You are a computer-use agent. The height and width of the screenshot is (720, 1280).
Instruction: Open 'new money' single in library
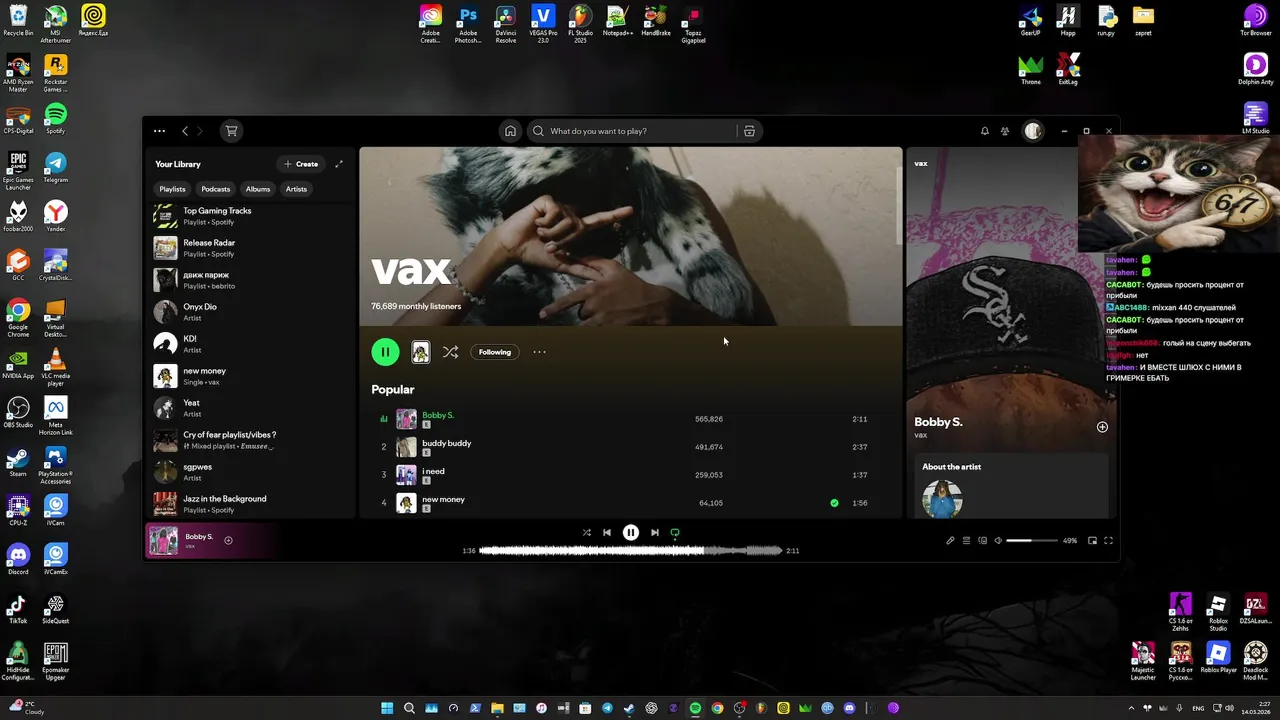tap(250, 376)
